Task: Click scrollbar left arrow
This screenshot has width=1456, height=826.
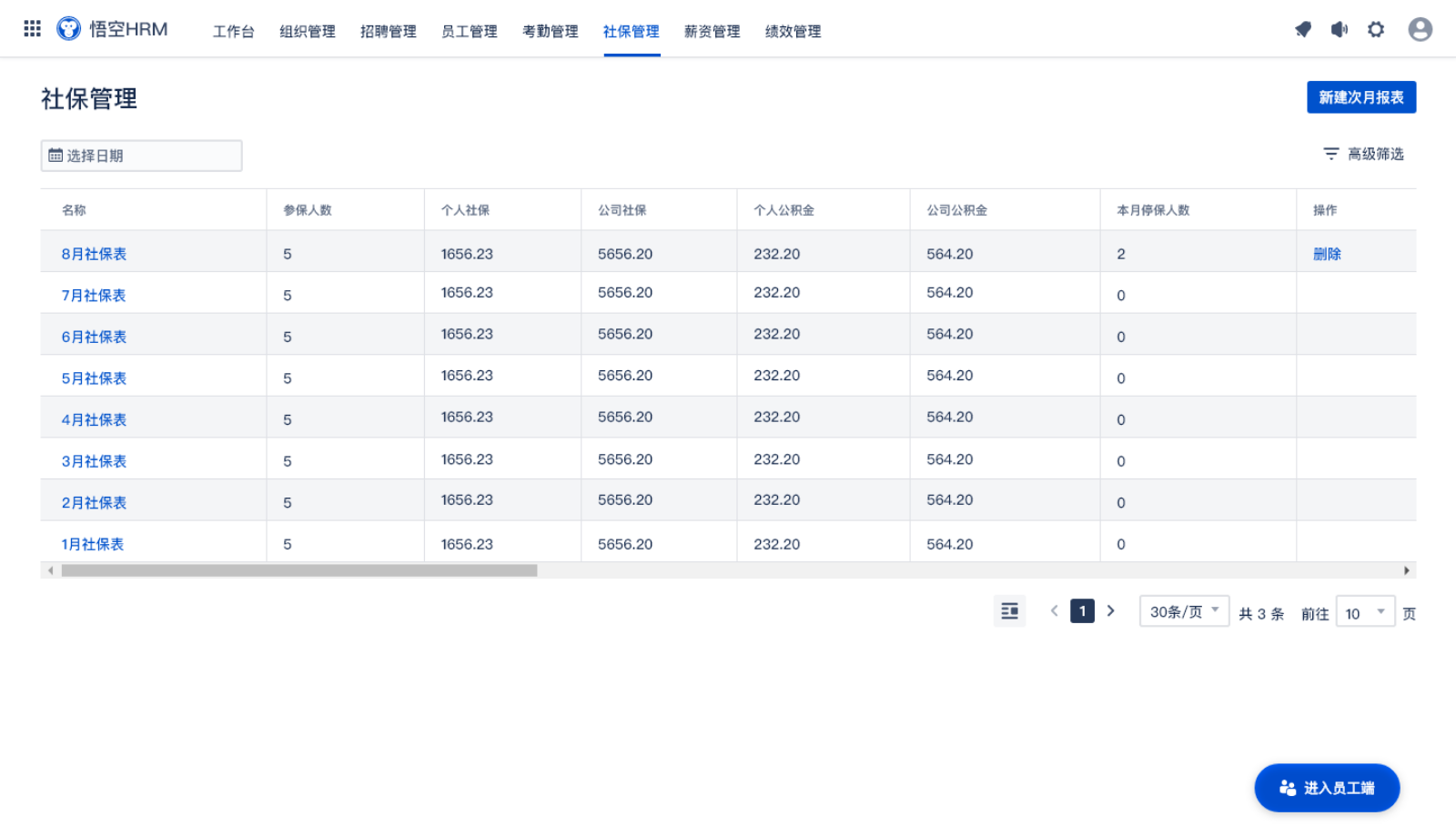Action: tap(50, 570)
